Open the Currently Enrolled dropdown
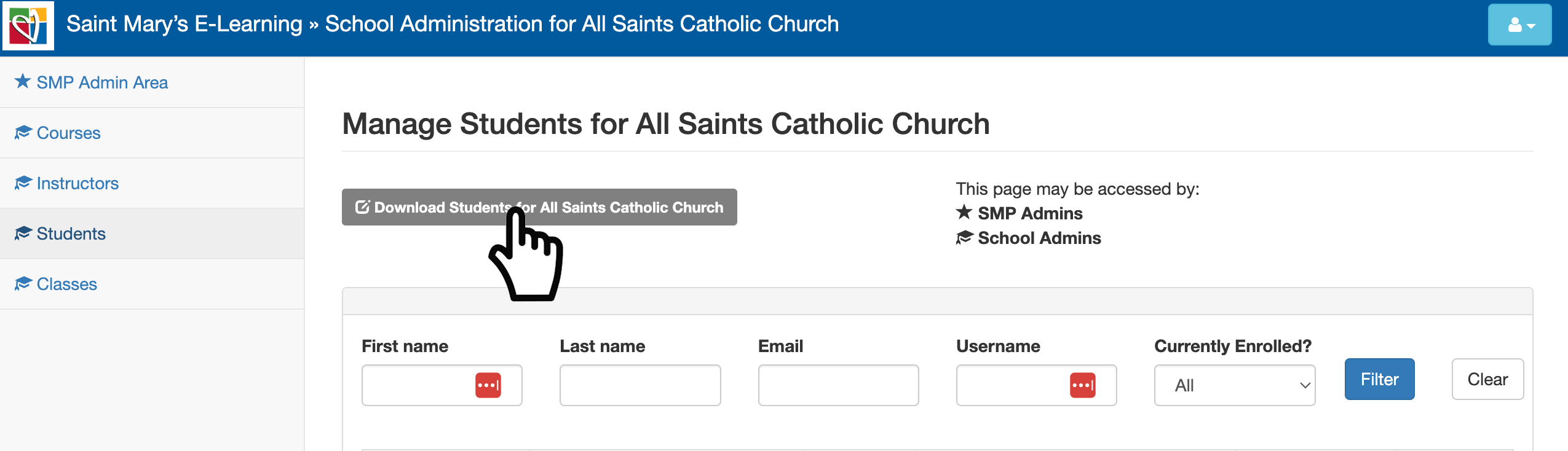This screenshot has width=1568, height=451. pos(1234,385)
